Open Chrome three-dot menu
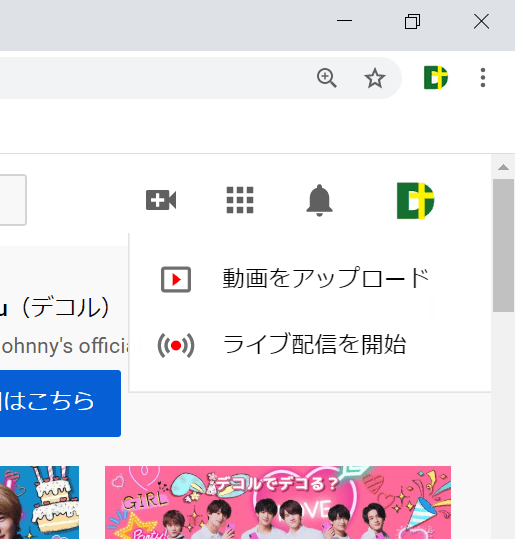The image size is (515, 539). pos(483,77)
